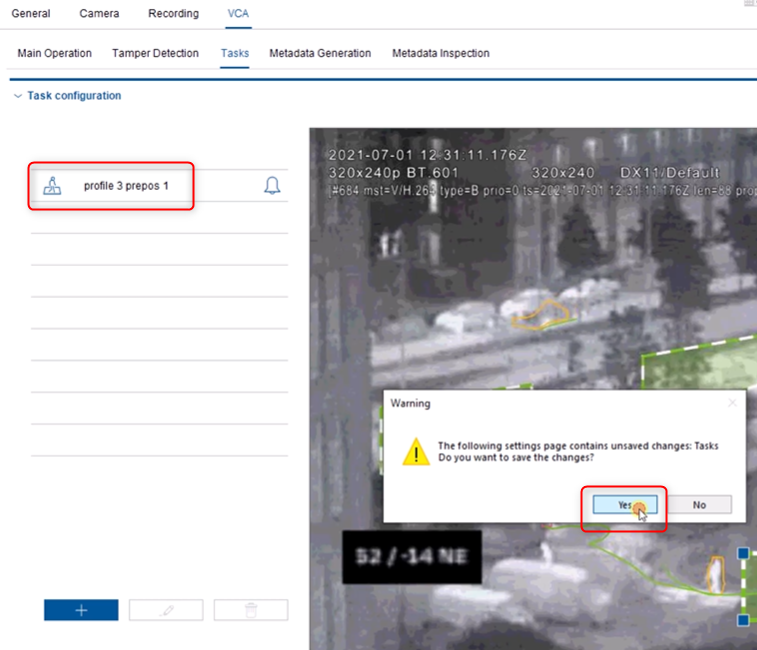Click the alarm bell icon on profile 3 prepos 1
The height and width of the screenshot is (650, 757).
pos(272,186)
